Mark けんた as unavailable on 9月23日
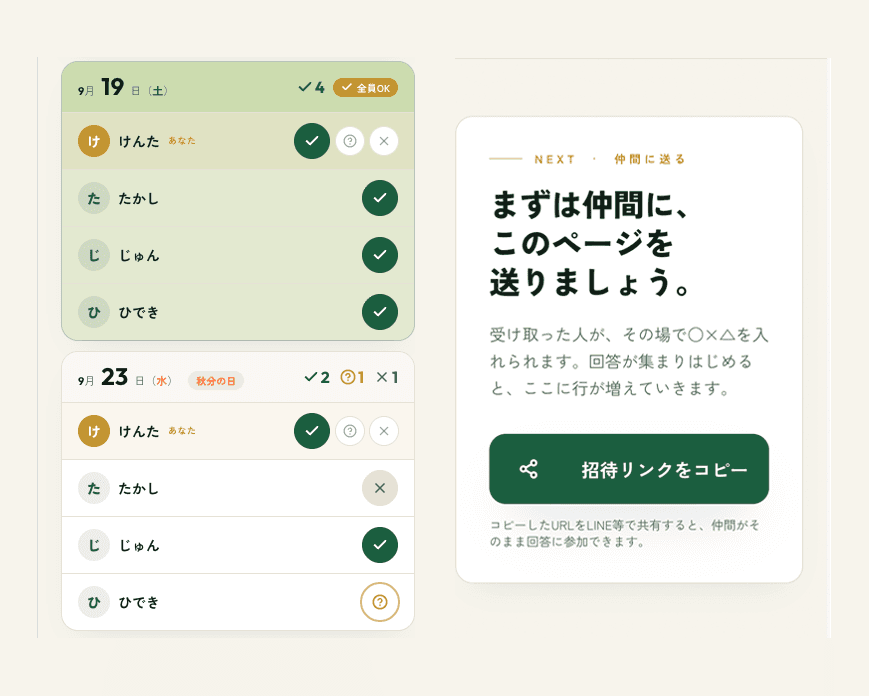869x696 pixels. click(384, 431)
